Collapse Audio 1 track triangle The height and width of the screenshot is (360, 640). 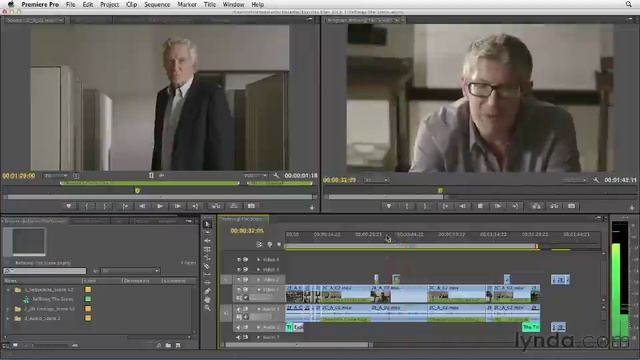click(258, 309)
